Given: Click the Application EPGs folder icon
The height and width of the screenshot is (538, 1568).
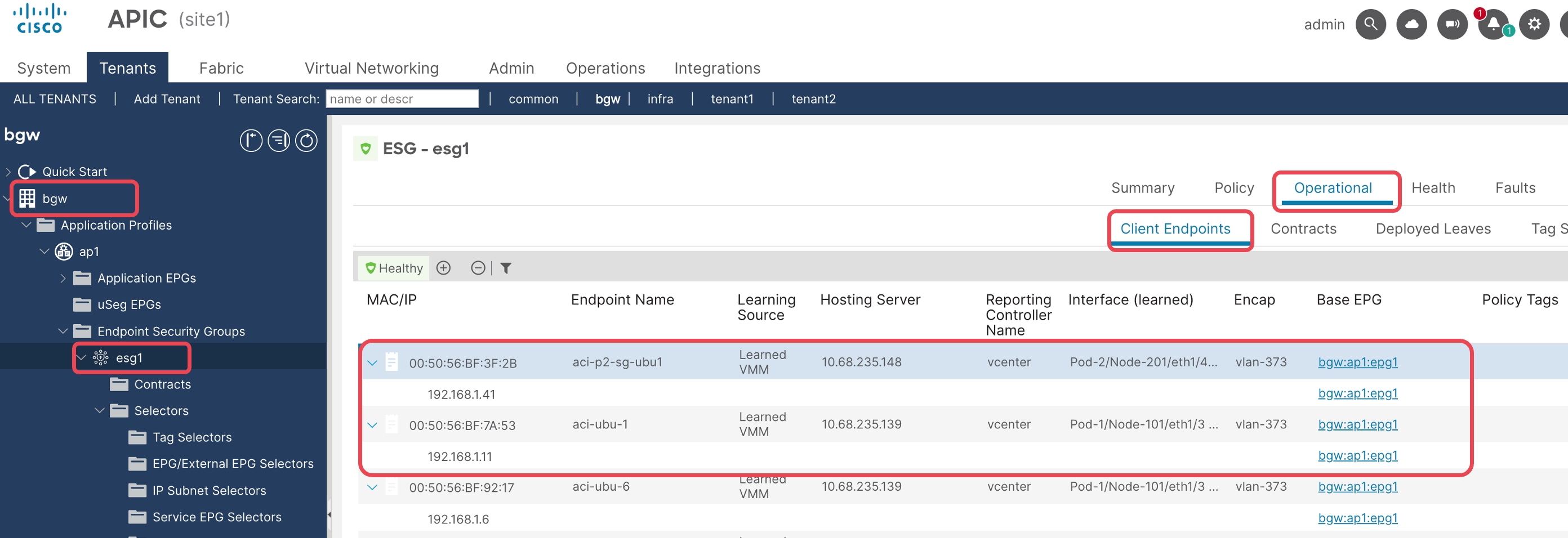Looking at the screenshot, I should point(82,278).
